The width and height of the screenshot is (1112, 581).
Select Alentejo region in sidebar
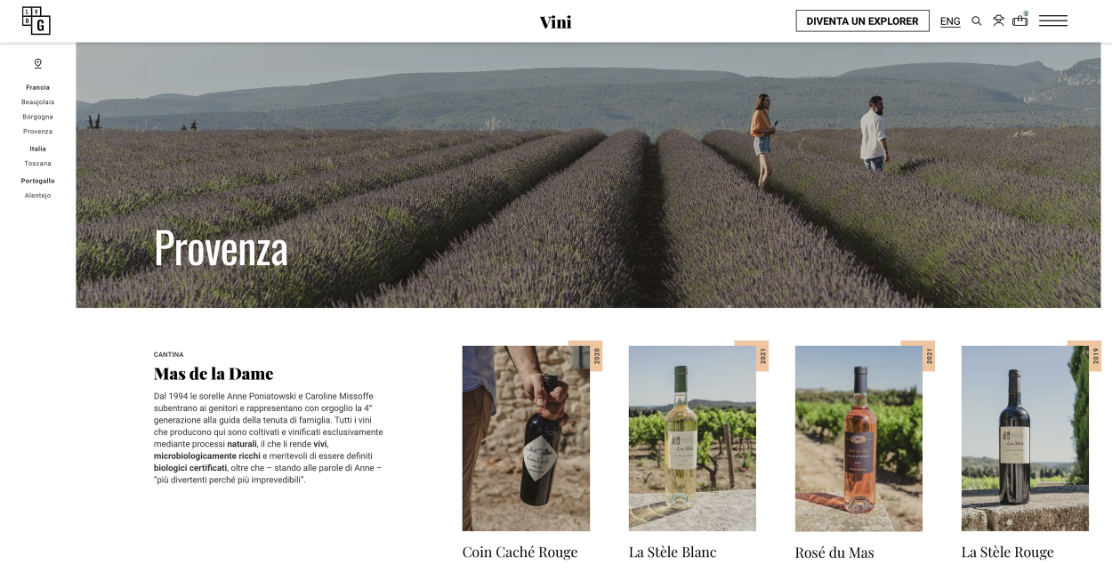(x=38, y=195)
